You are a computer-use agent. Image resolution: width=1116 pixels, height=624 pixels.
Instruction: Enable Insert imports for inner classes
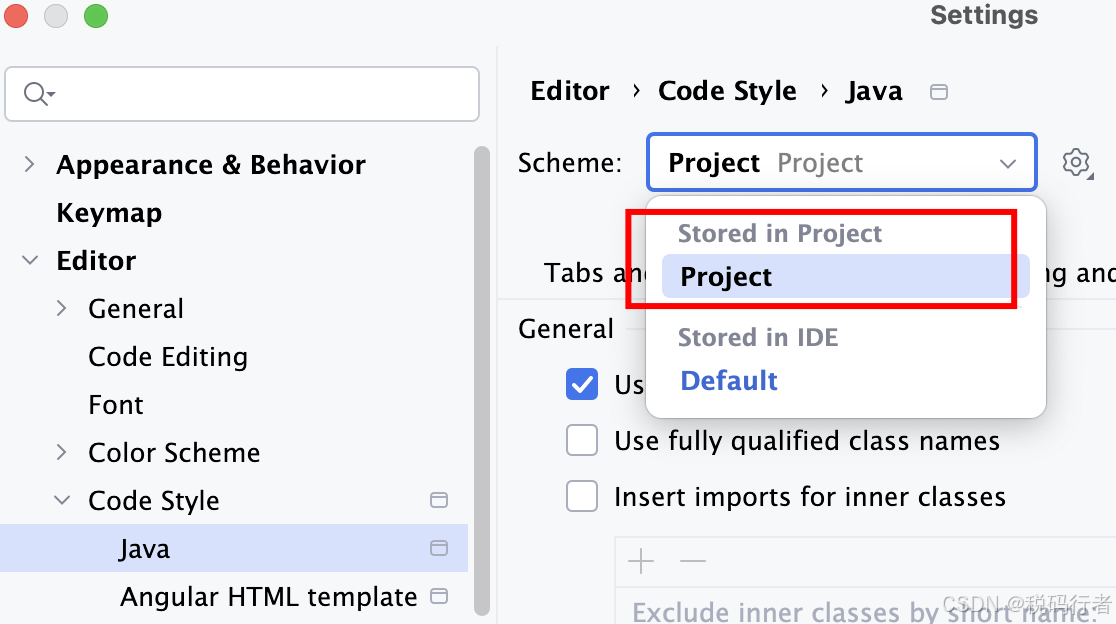581,496
